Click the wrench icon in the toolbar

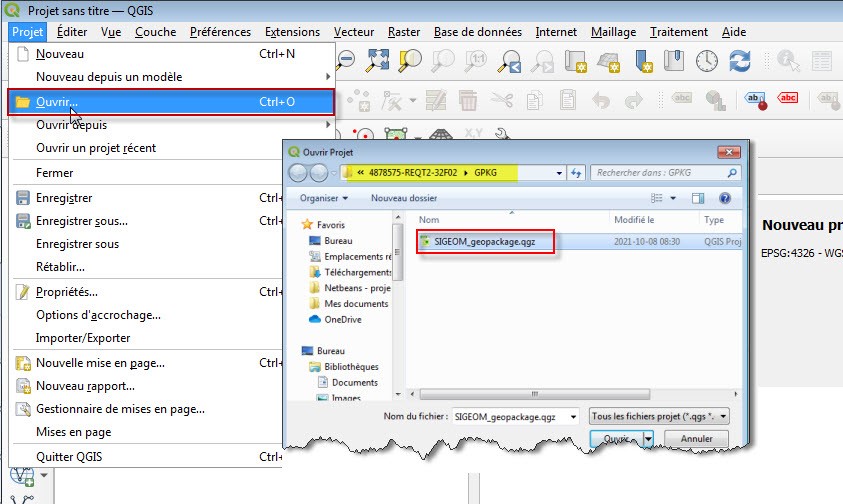click(x=502, y=133)
